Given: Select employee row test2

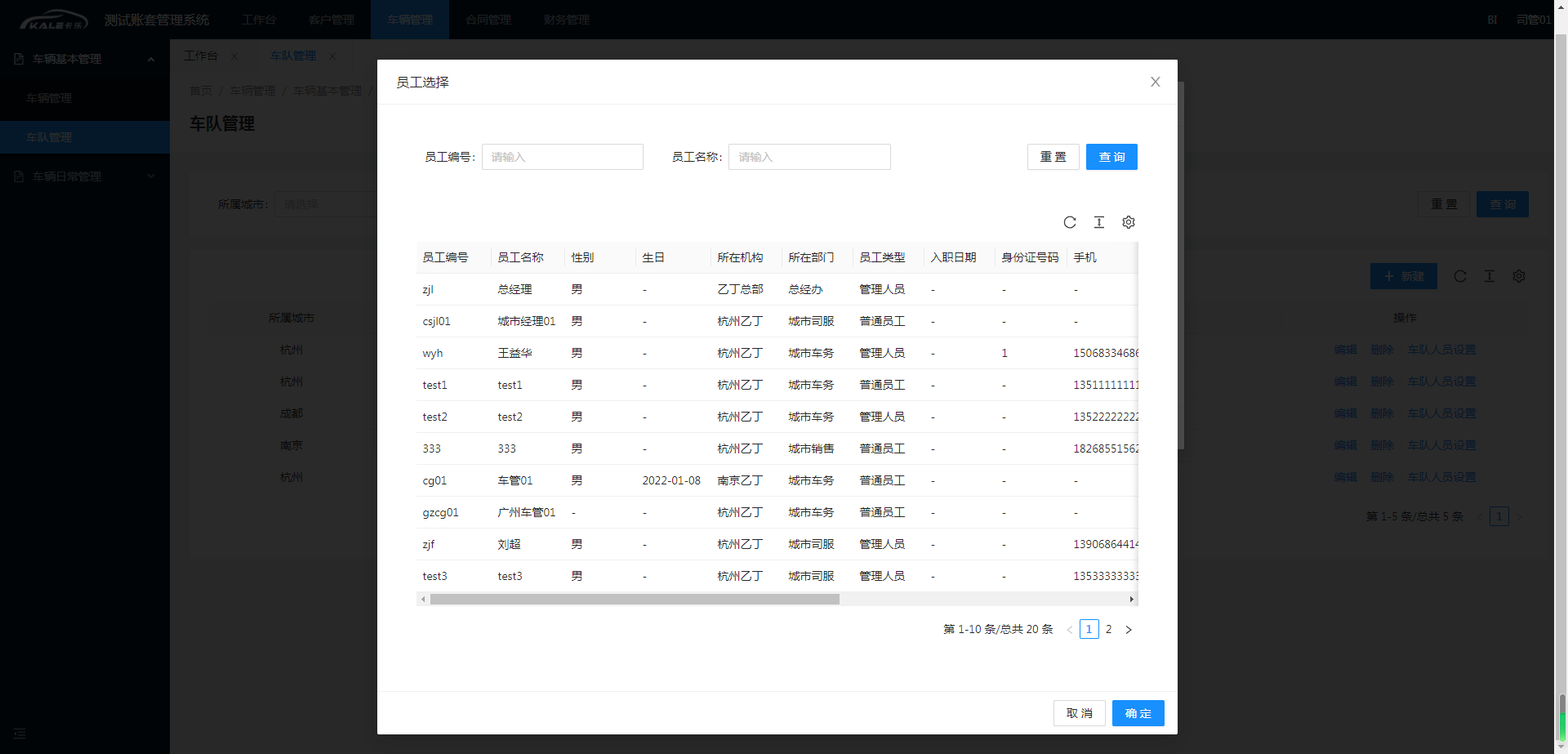Looking at the screenshot, I should coord(777,417).
